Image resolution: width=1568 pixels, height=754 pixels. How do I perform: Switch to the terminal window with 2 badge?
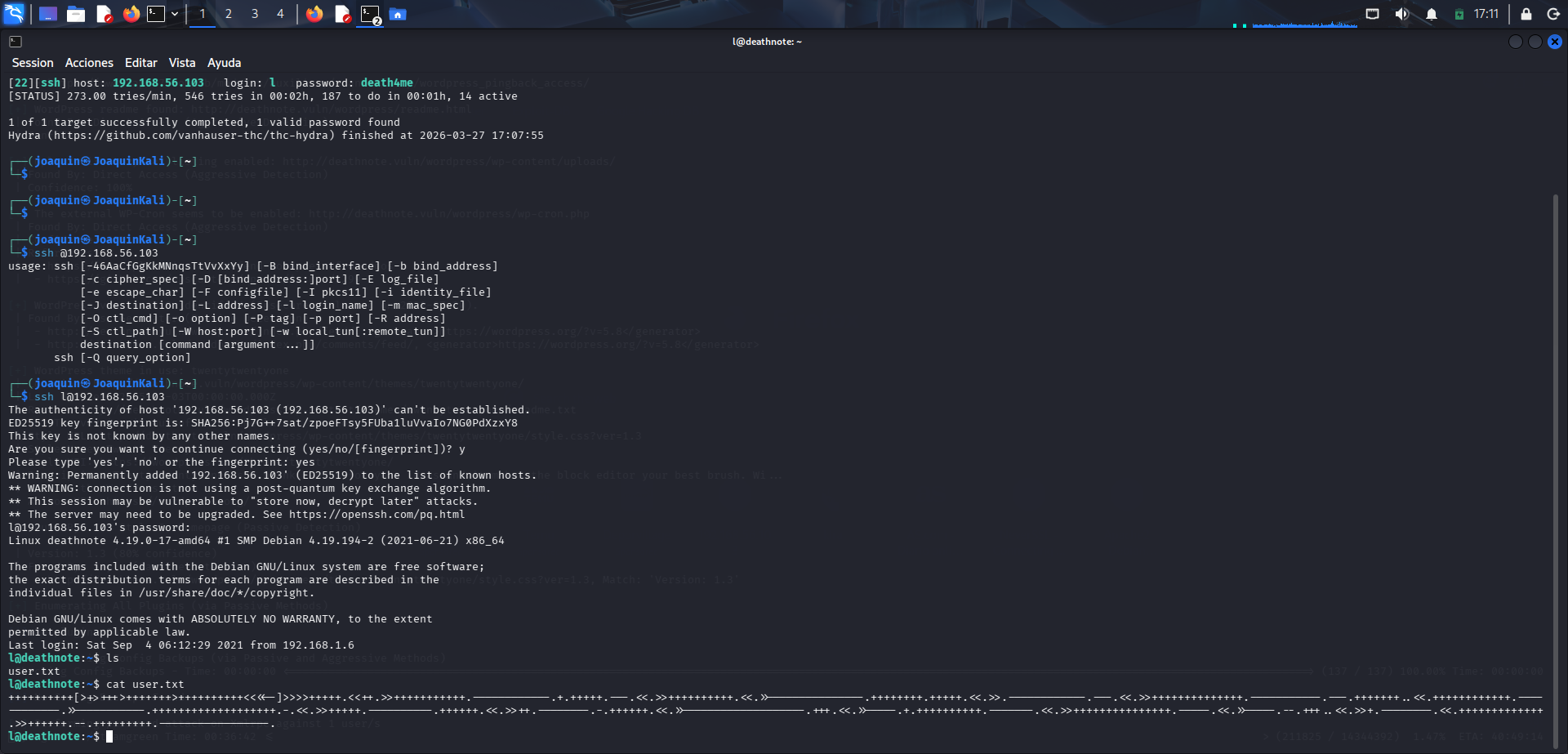coord(370,14)
